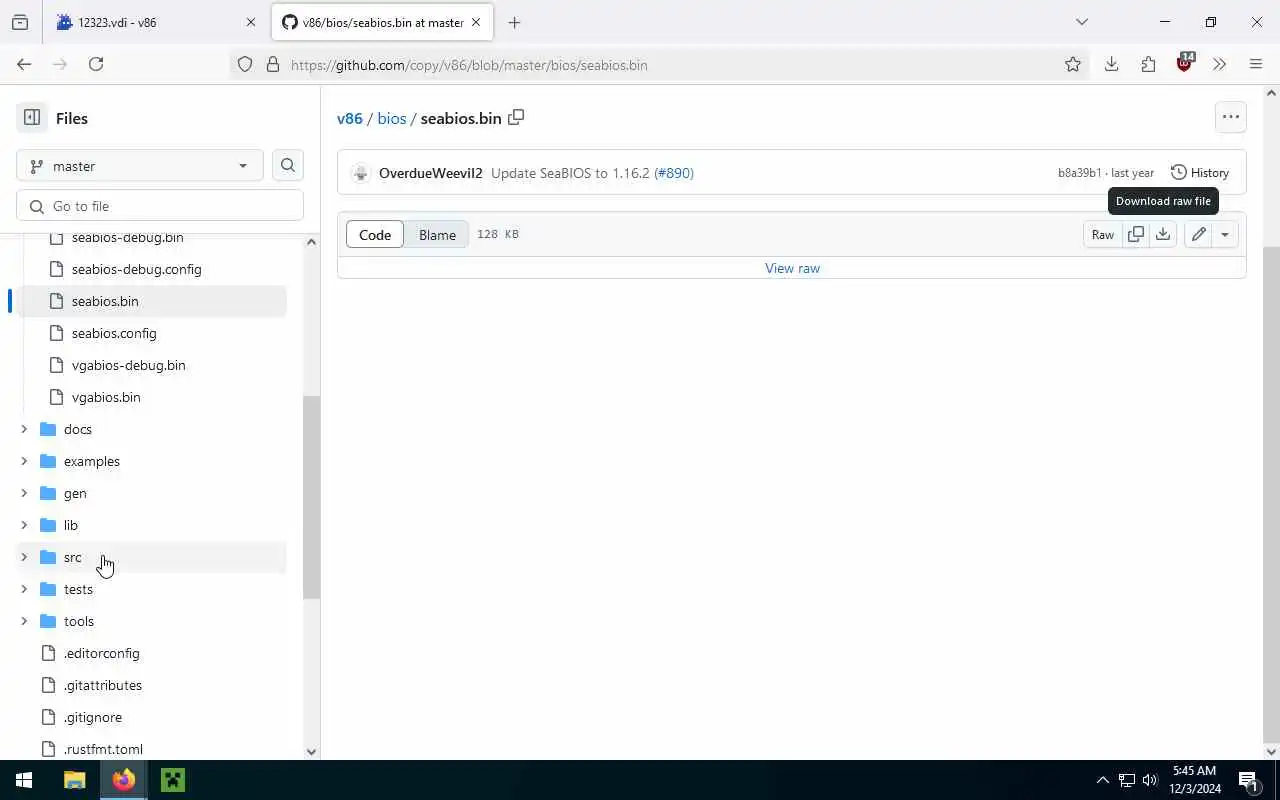Expand the tests folder chevron
This screenshot has width=1280, height=800.
tap(24, 589)
